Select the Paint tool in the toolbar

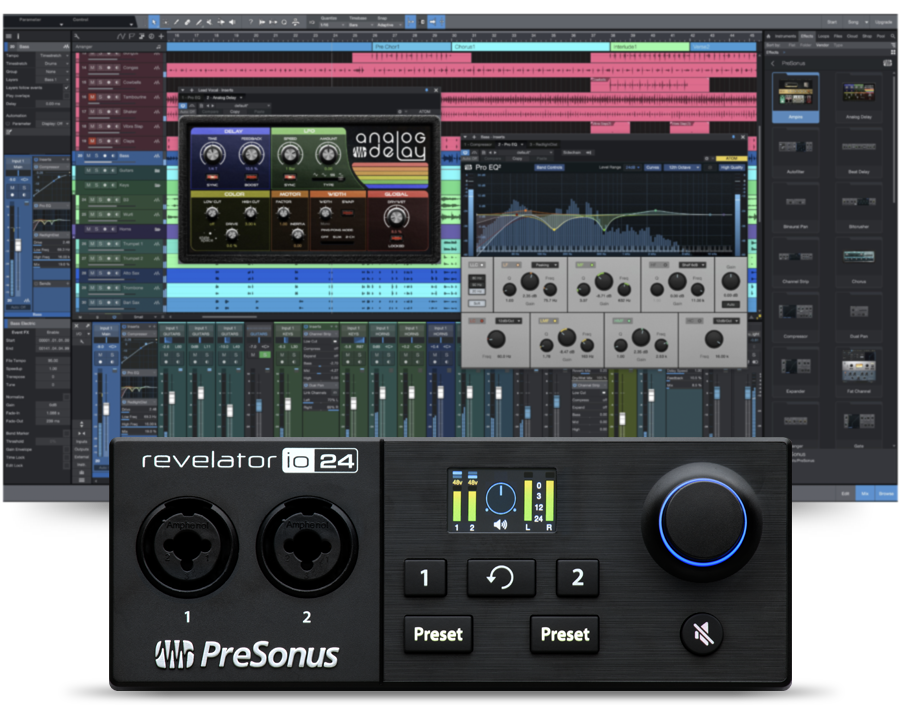click(x=199, y=22)
